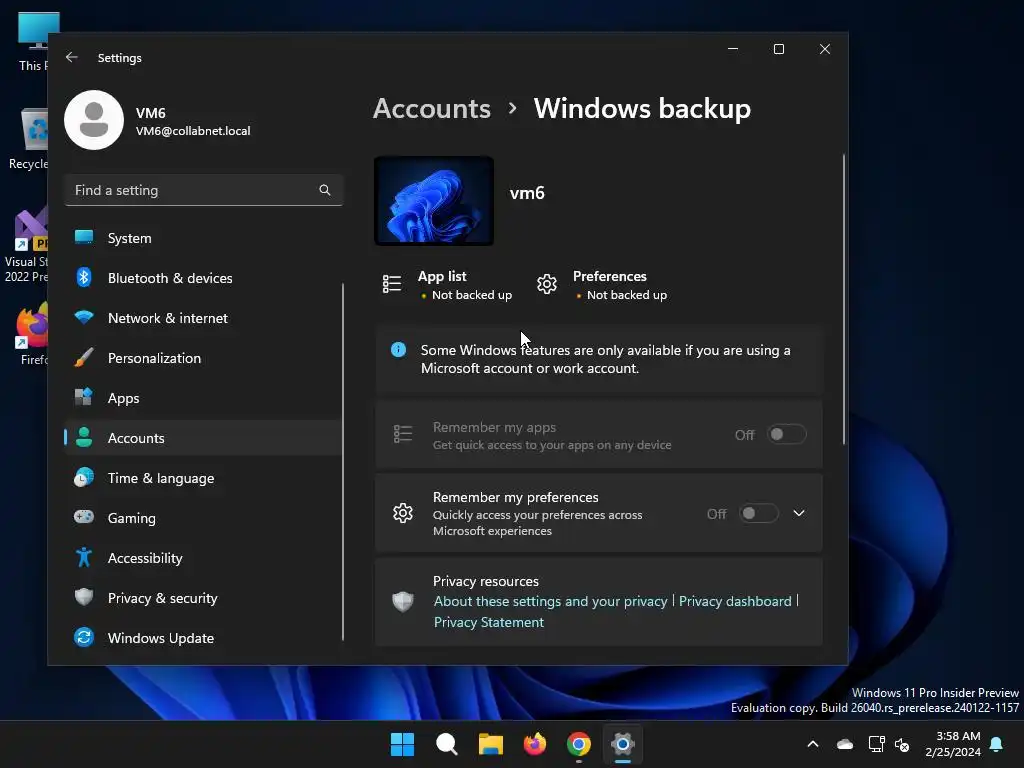This screenshot has height=768, width=1024.
Task: Open the Windows Start menu
Action: point(402,744)
